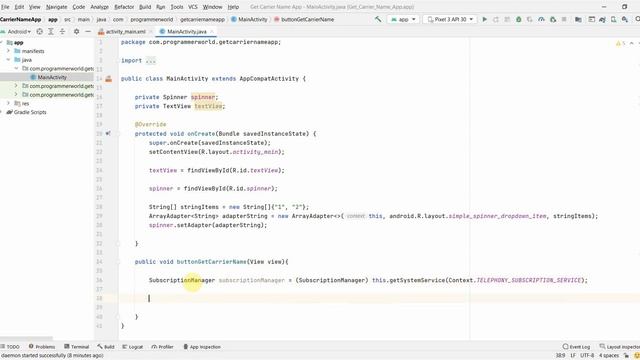Expand the manifests folder
Viewport: 640px width, 360px height.
[8, 51]
